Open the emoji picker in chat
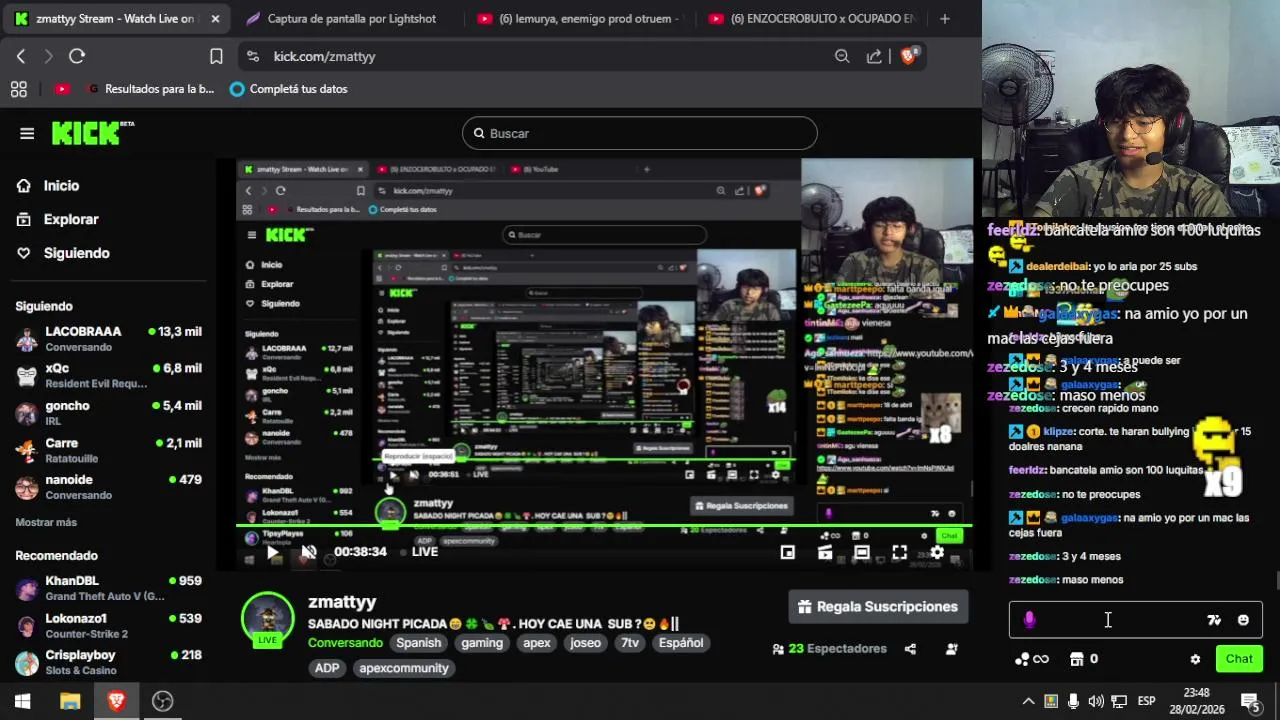This screenshot has height=720, width=1280. 1243,620
